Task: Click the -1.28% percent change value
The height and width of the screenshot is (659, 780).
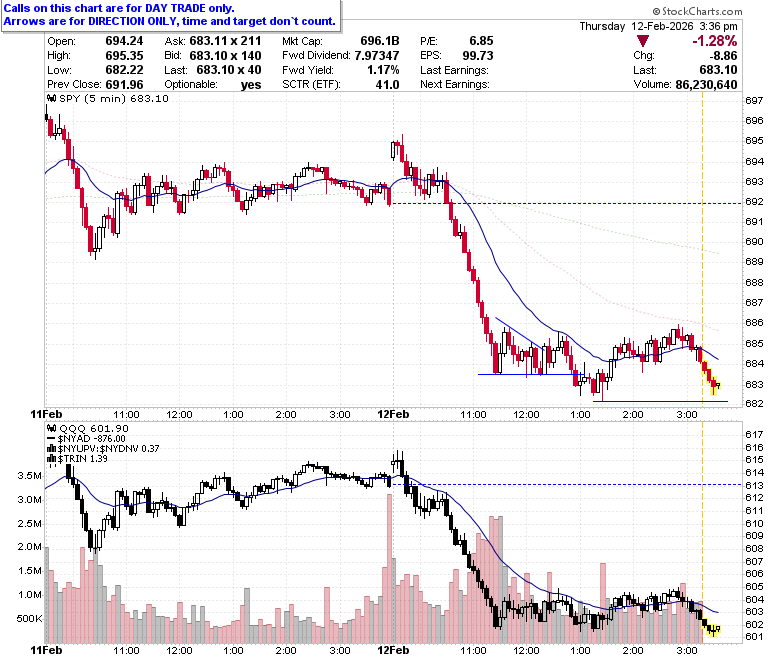Action: point(714,41)
